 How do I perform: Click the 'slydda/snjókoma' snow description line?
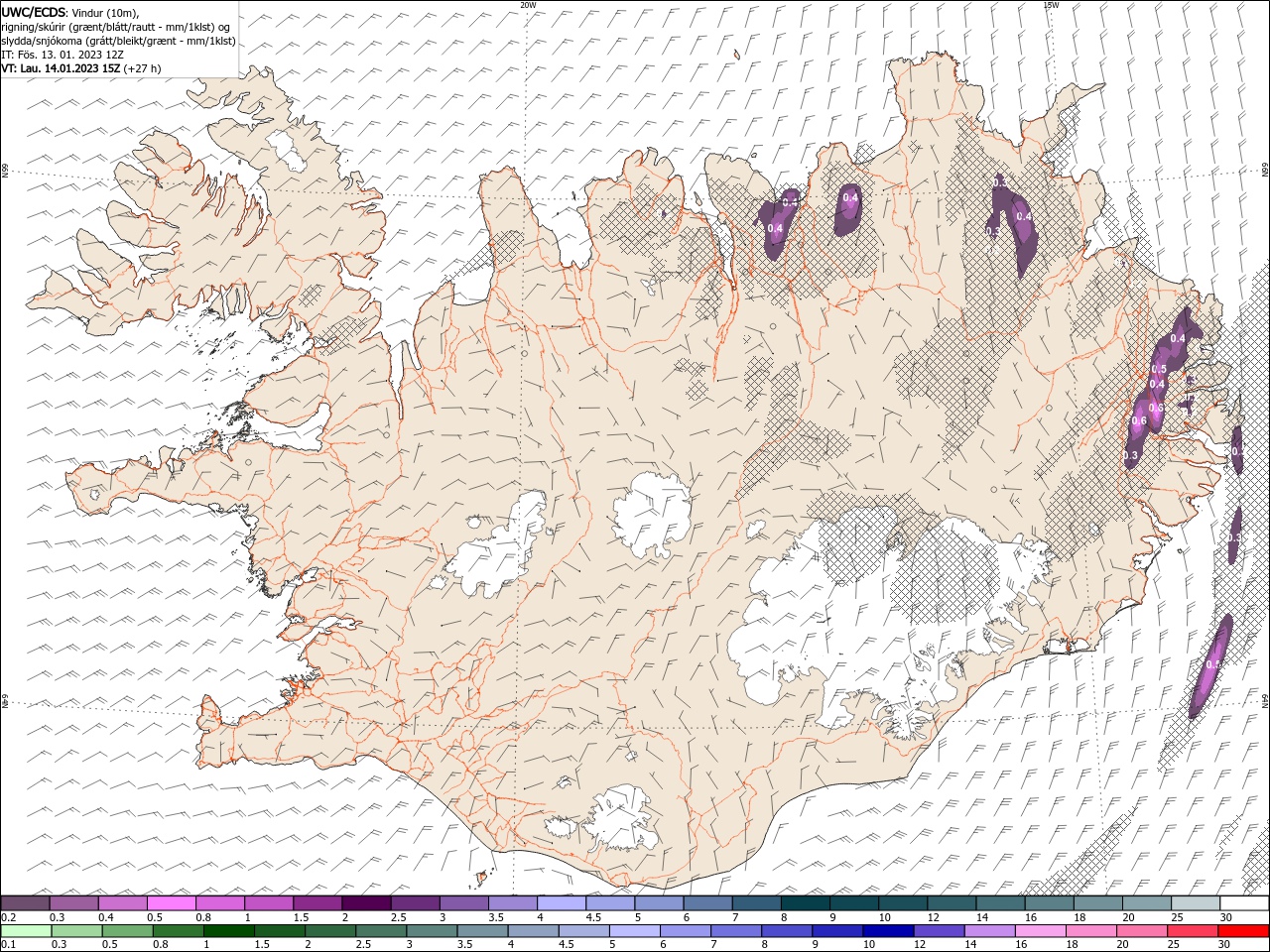119,41
